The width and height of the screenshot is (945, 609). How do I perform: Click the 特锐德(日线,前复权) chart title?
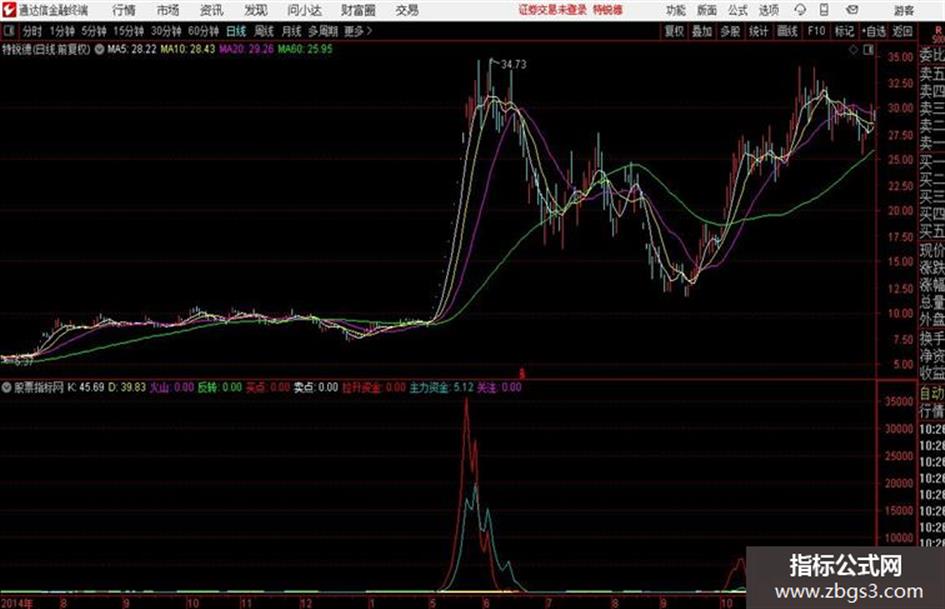(x=46, y=49)
